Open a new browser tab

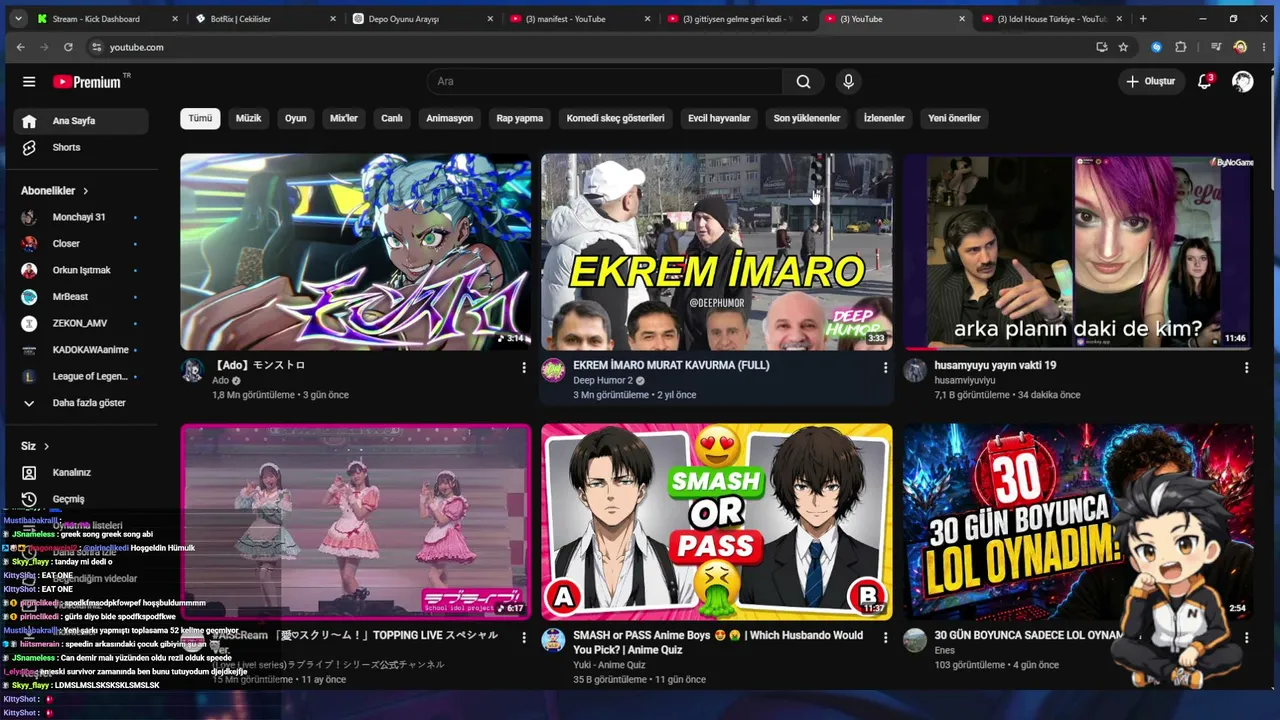pos(1143,19)
